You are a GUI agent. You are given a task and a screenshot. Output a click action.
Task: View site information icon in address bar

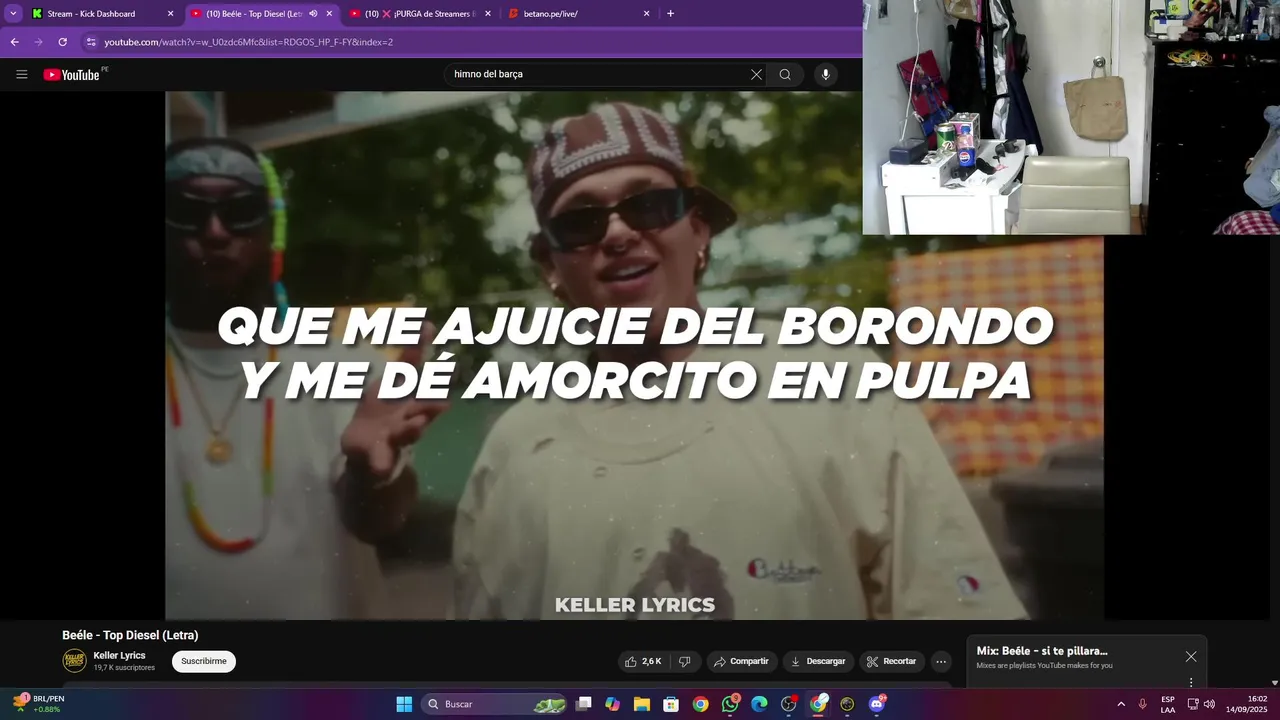click(91, 42)
